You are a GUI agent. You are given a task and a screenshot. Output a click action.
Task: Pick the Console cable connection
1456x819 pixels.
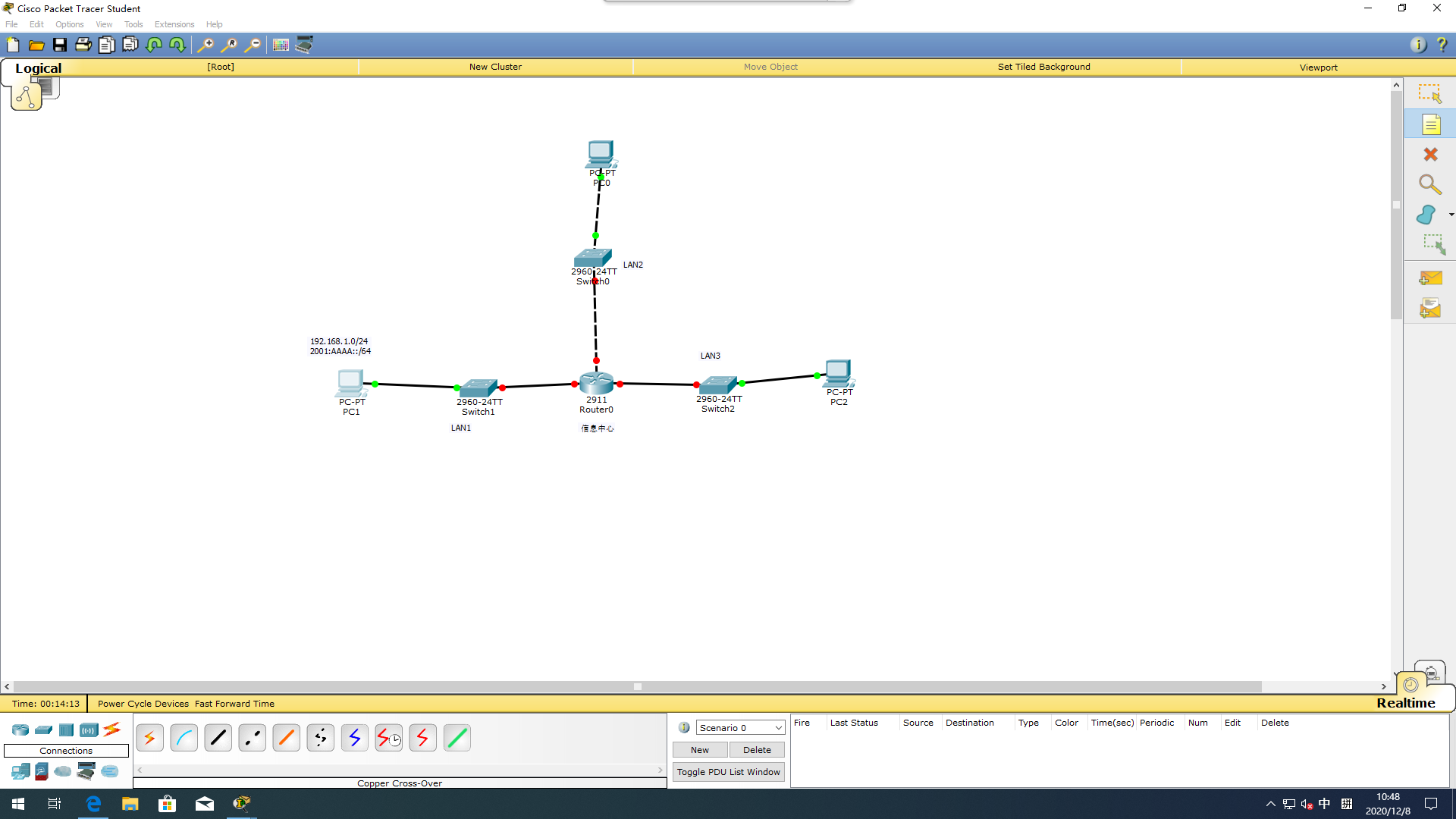(x=184, y=737)
